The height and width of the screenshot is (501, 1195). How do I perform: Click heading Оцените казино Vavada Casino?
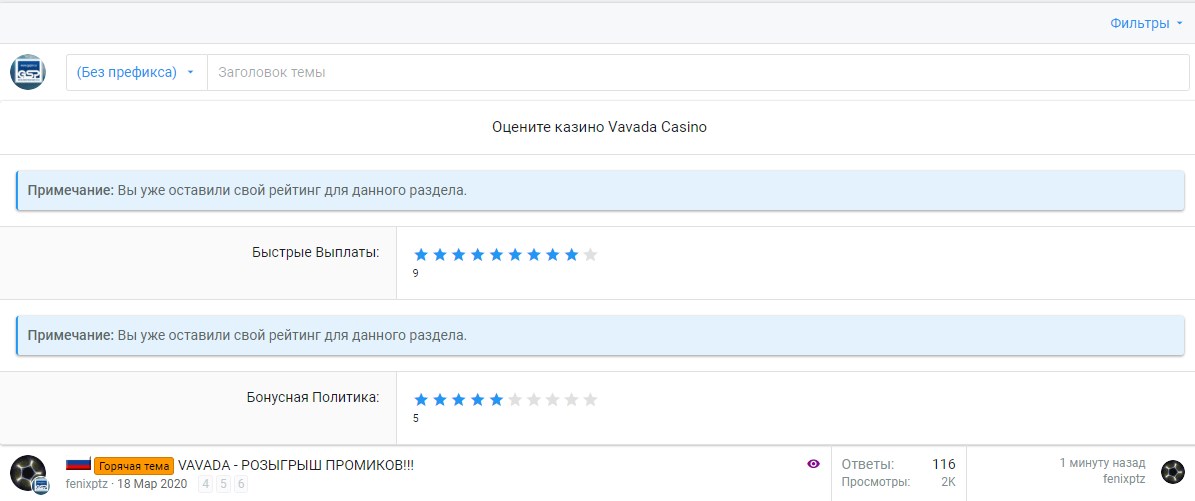pos(599,127)
